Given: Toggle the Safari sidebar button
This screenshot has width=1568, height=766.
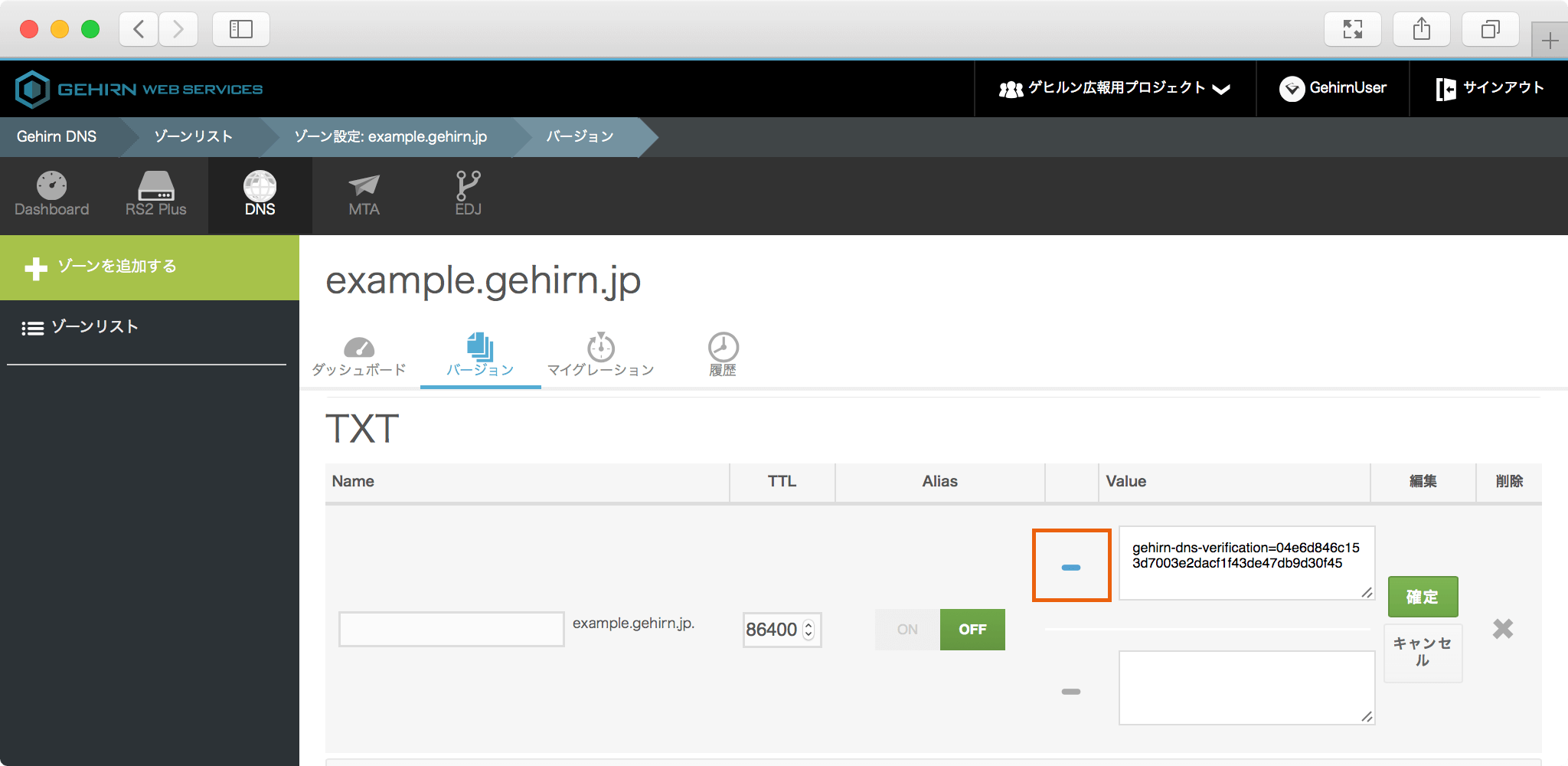Looking at the screenshot, I should click(240, 30).
